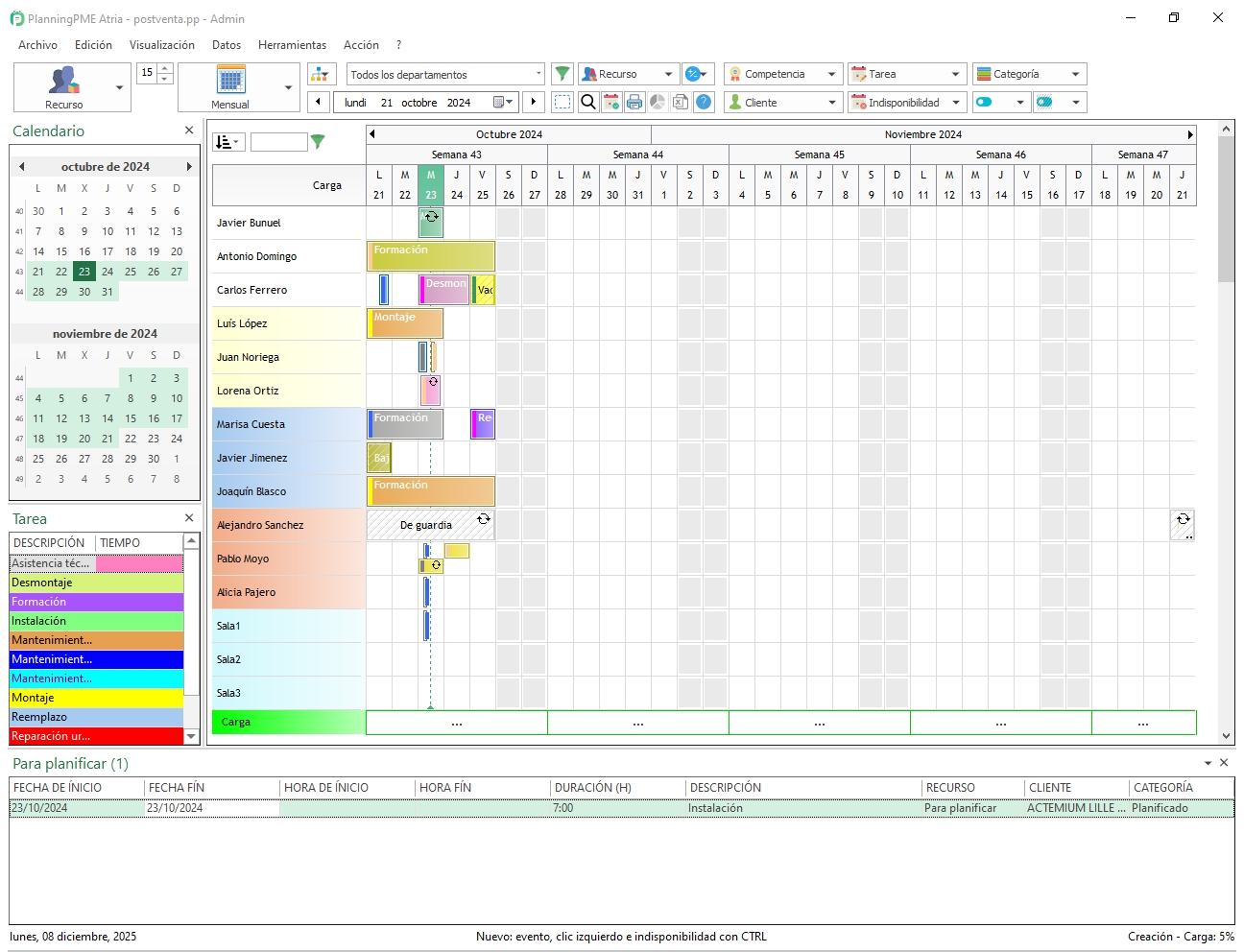The height and width of the screenshot is (952, 1244).
Task: Click the Recurso button on the left
Action: tap(65, 86)
